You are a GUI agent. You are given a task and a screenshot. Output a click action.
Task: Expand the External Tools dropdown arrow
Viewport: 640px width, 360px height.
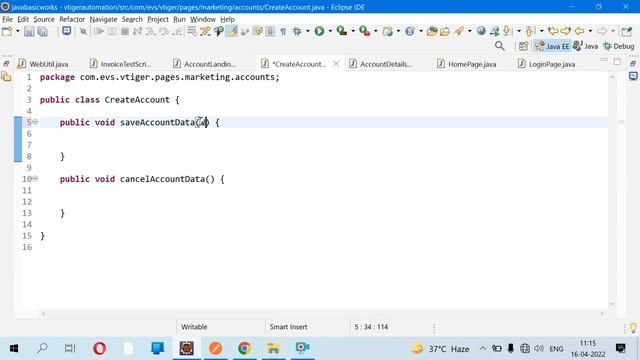pos(376,31)
